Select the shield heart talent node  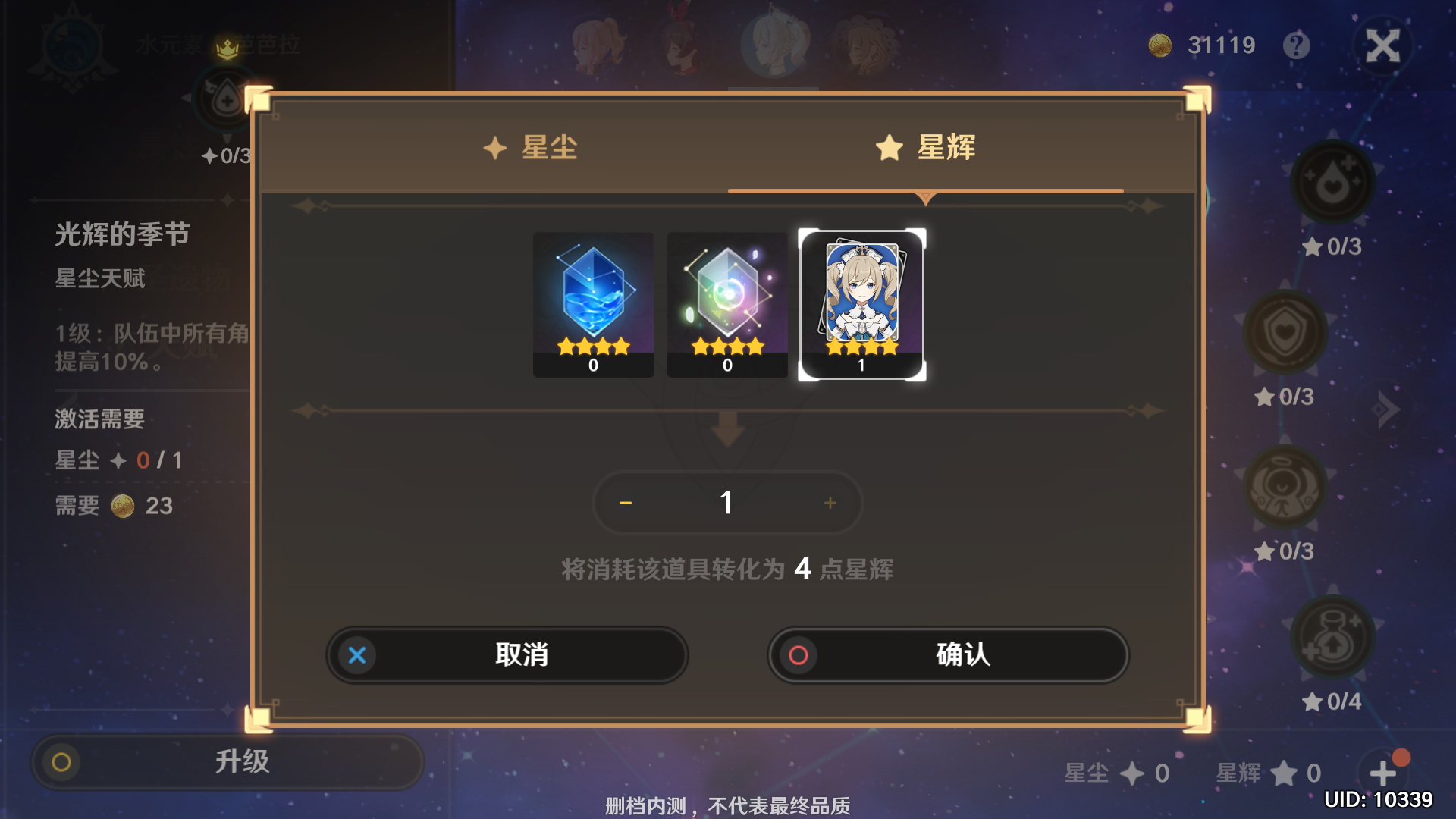point(1285,332)
